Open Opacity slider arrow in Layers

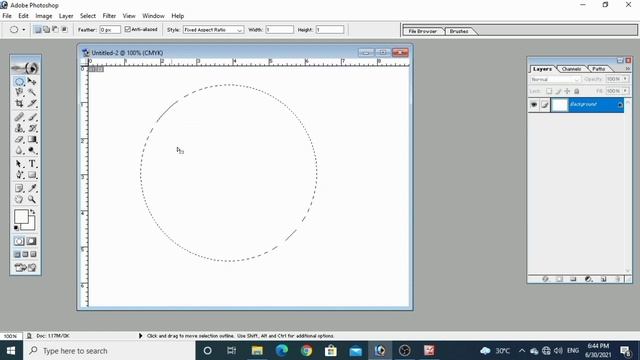[x=625, y=79]
